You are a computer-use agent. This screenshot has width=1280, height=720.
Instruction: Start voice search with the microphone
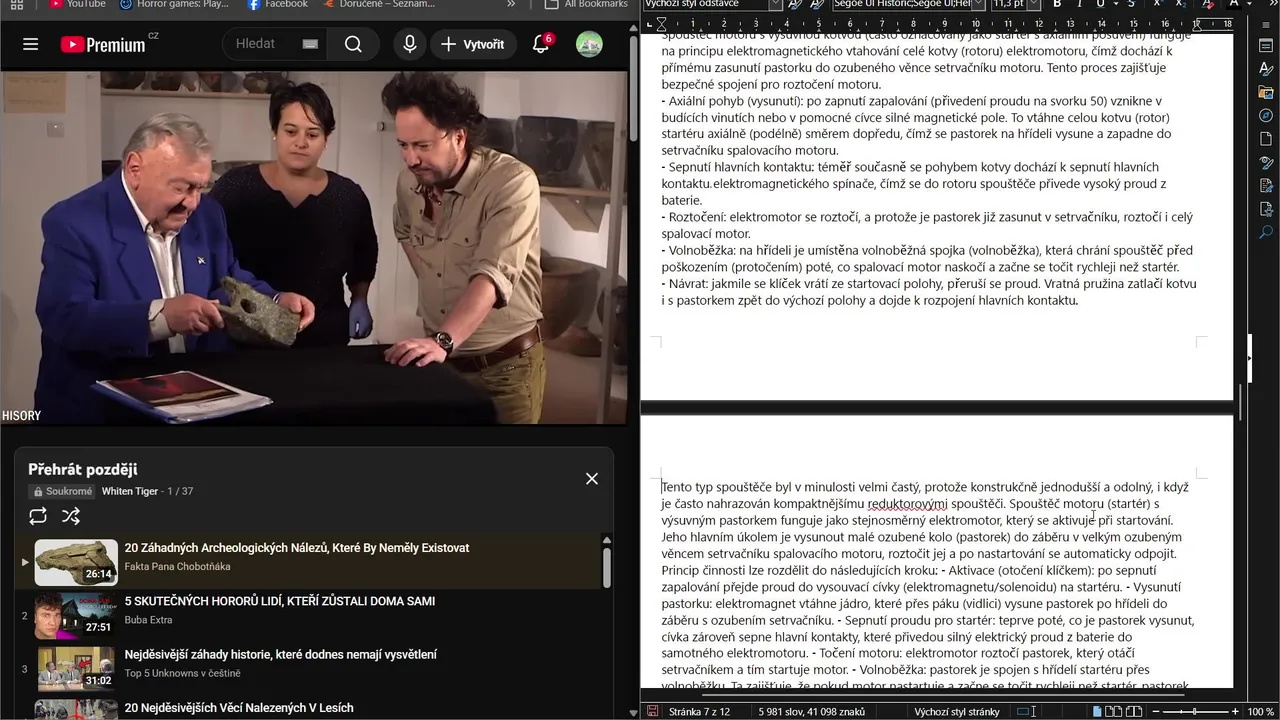point(410,44)
